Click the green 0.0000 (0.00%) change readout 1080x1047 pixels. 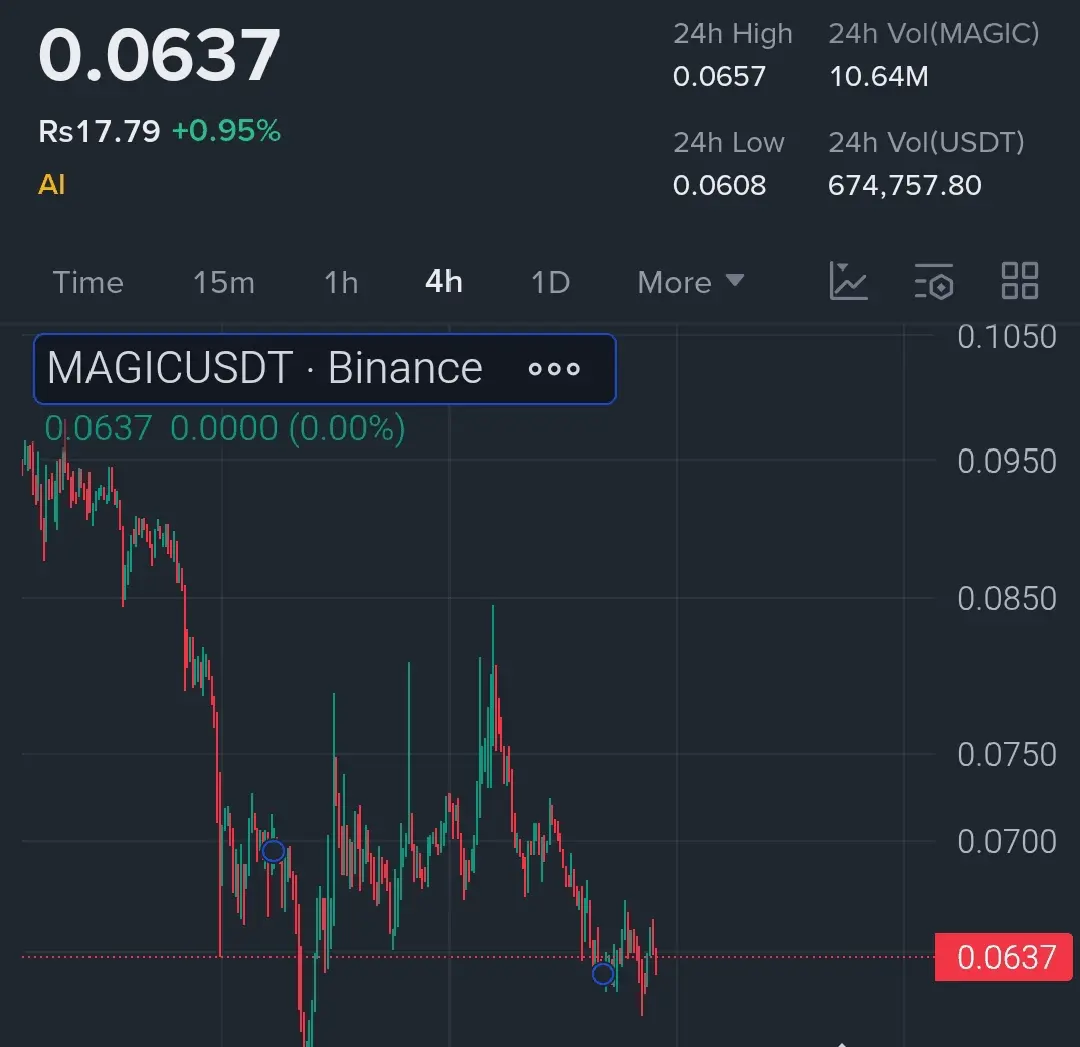point(287,428)
